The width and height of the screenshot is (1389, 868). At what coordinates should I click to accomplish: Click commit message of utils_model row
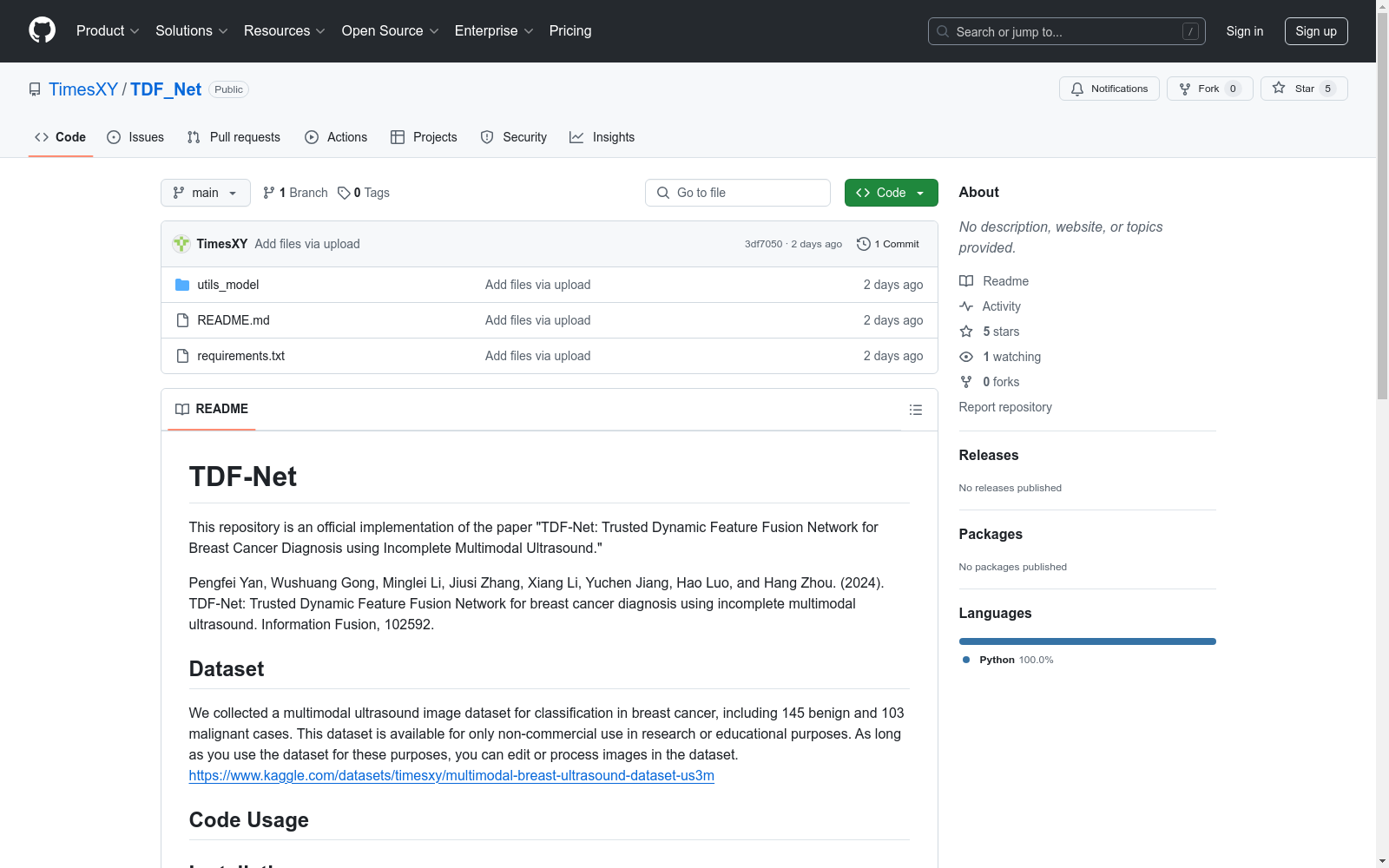click(x=538, y=285)
